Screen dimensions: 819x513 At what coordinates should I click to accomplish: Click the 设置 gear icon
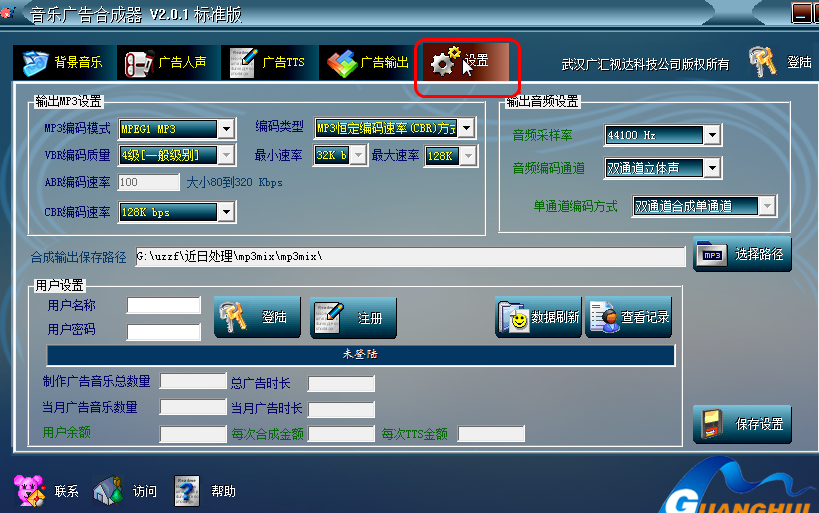[x=445, y=62]
